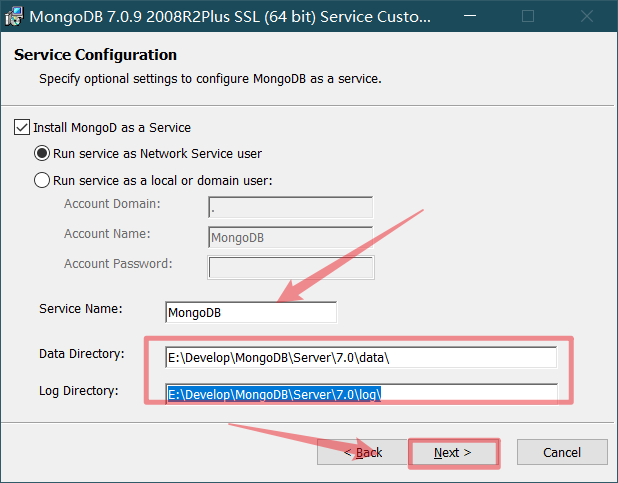Minimize the MongoDB installer window
The image size is (618, 483).
coord(470,16)
